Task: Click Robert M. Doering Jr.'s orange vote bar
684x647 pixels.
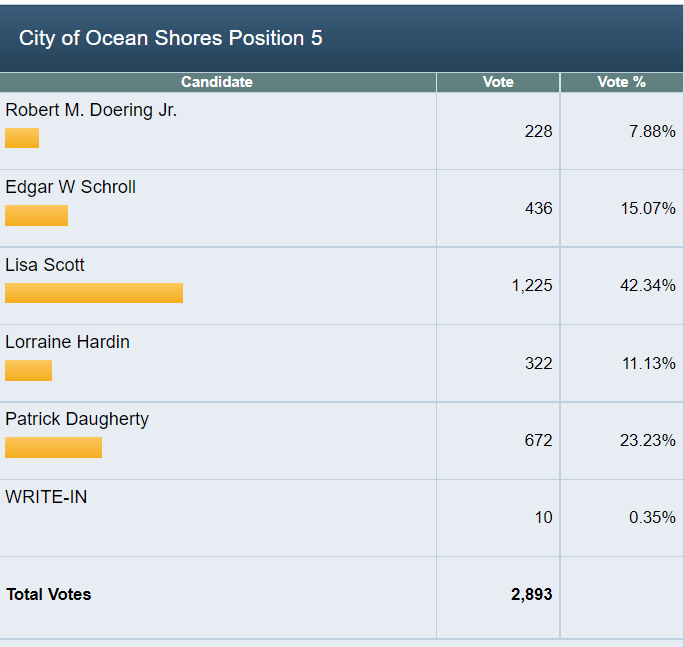Action: [22, 138]
